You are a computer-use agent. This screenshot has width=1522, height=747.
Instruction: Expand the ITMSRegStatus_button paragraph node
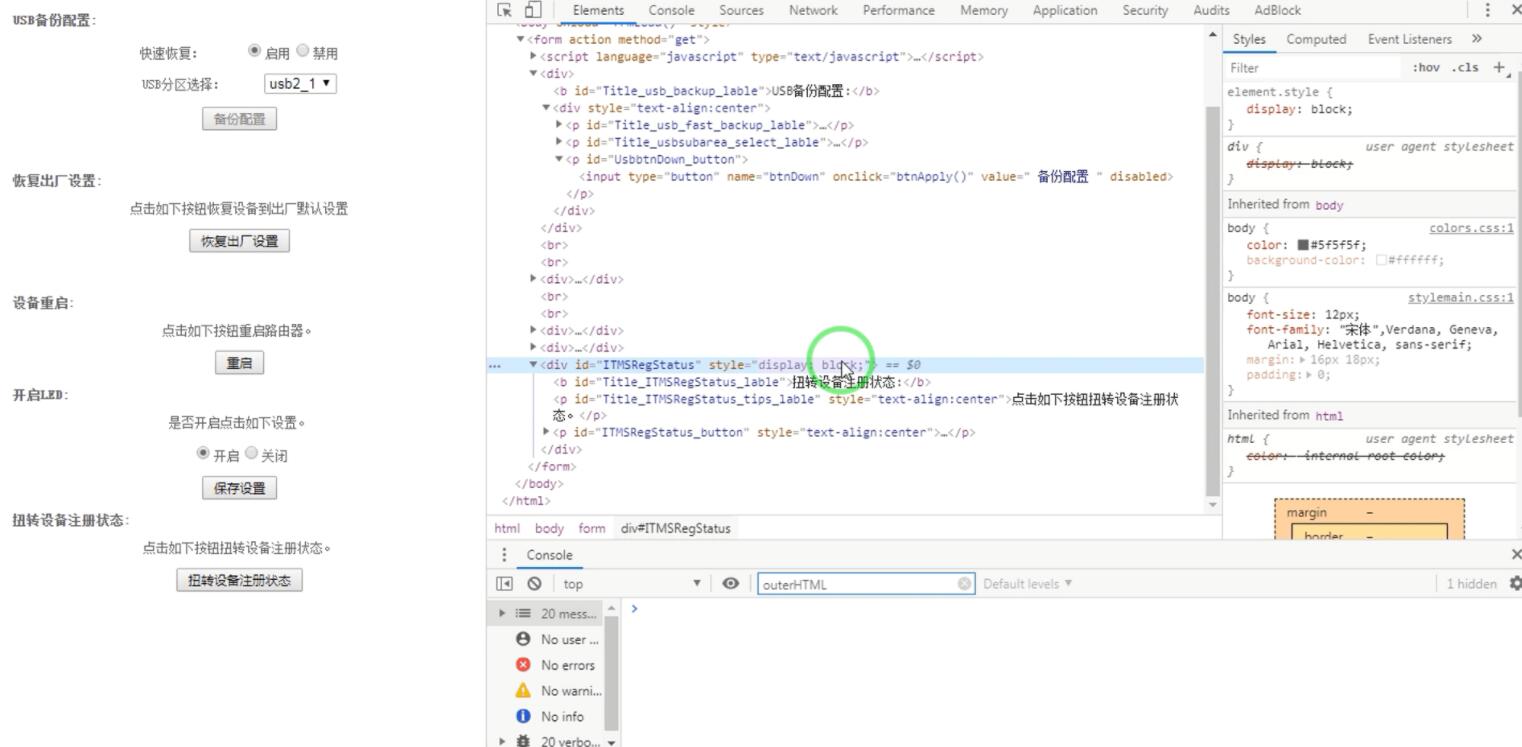tap(546, 432)
